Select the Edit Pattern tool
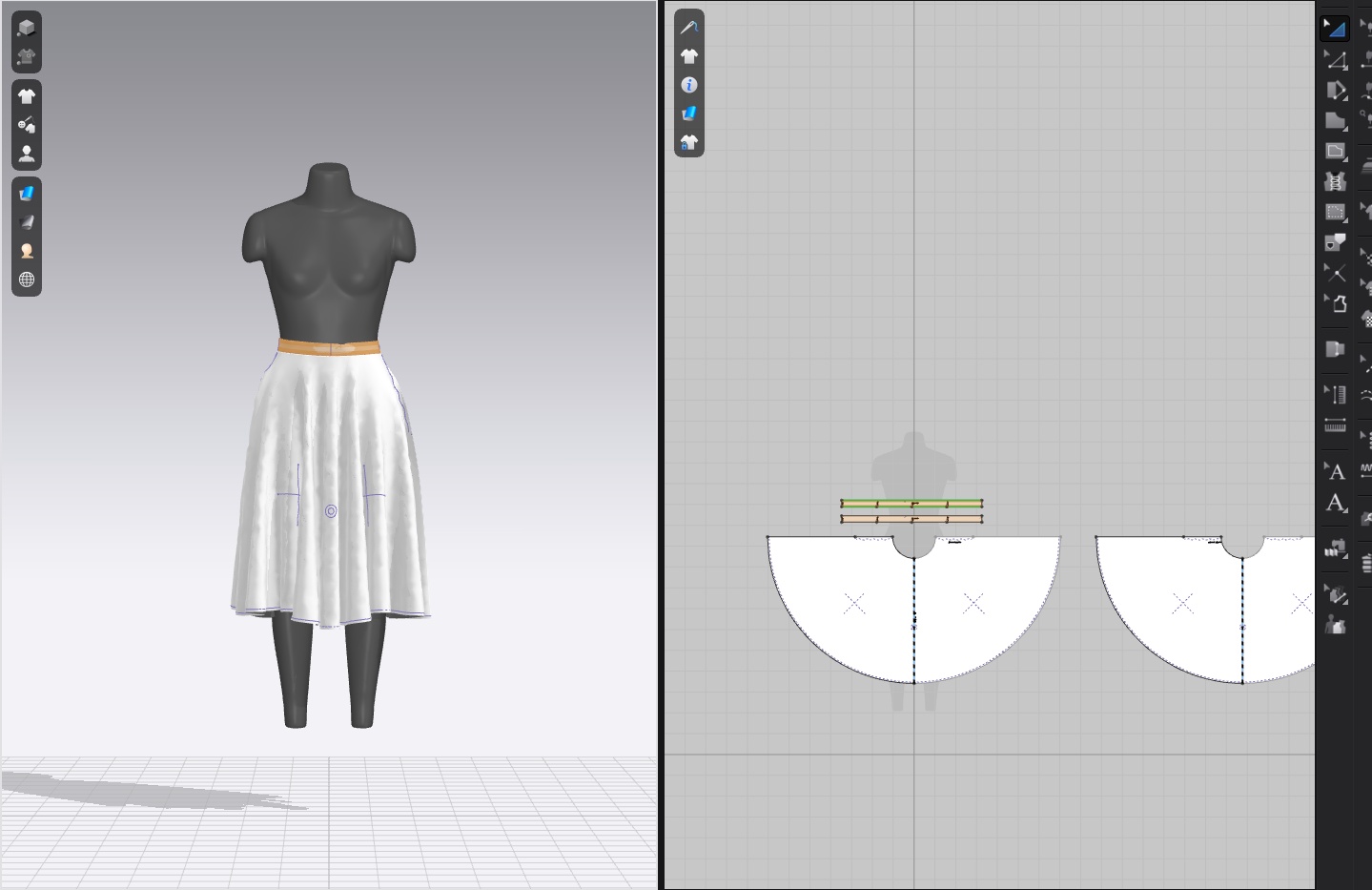Viewport: 1372px width, 890px height. [x=1335, y=60]
